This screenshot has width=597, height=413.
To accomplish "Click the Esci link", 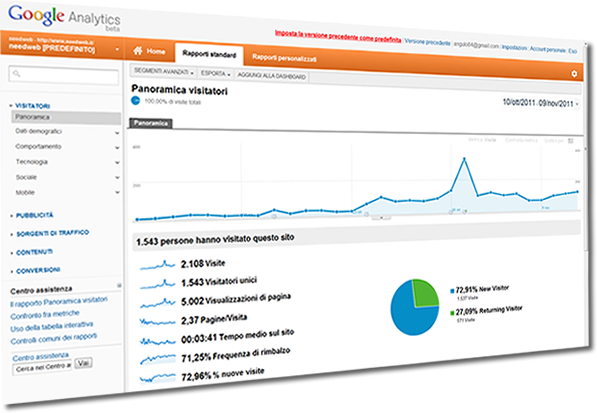I will (573, 51).
